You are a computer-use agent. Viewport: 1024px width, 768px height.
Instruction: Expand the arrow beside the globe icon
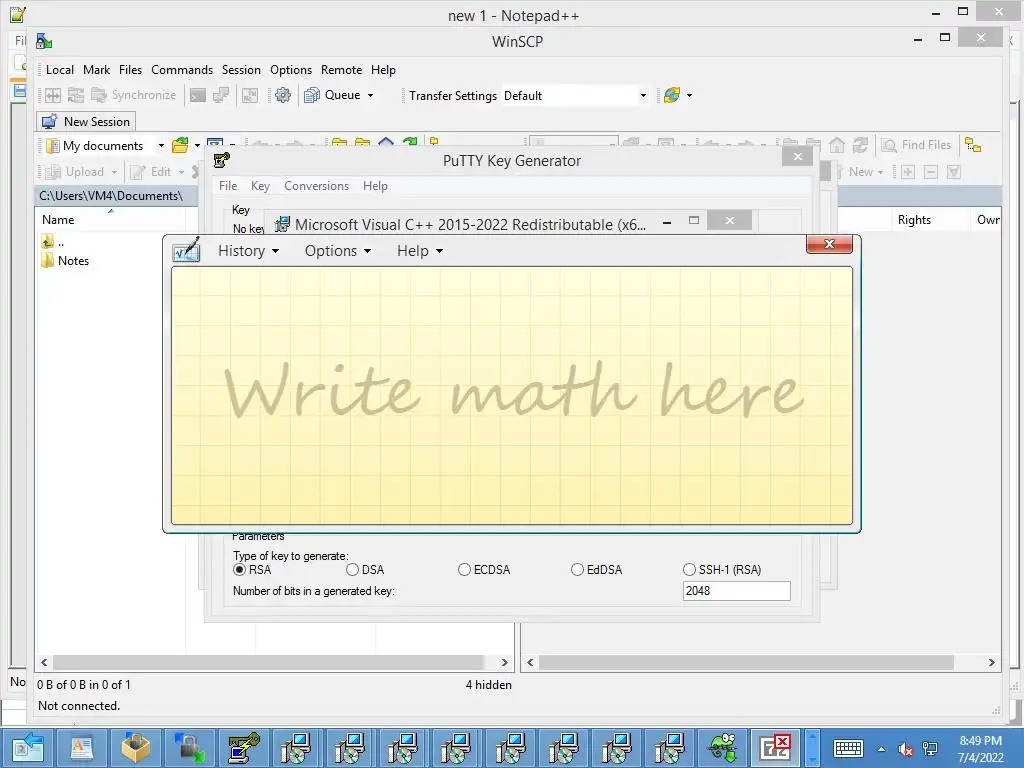[x=689, y=95]
